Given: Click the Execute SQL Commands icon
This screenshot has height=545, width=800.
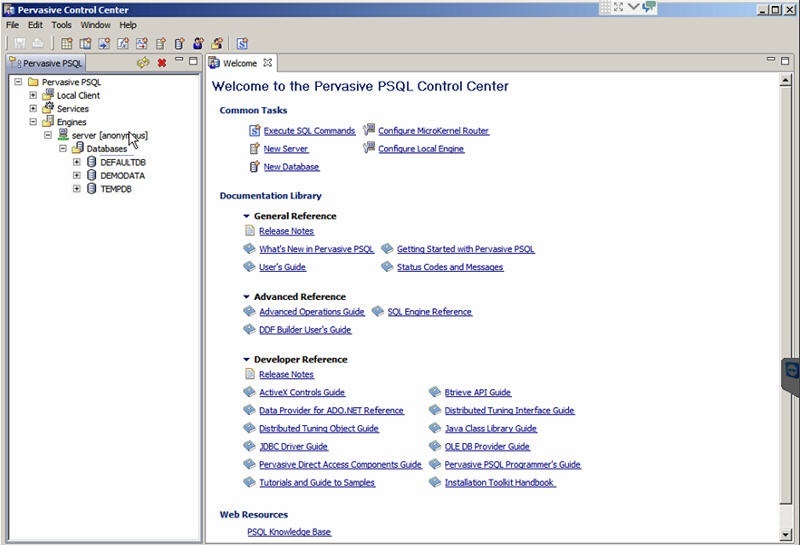Looking at the screenshot, I should point(255,131).
